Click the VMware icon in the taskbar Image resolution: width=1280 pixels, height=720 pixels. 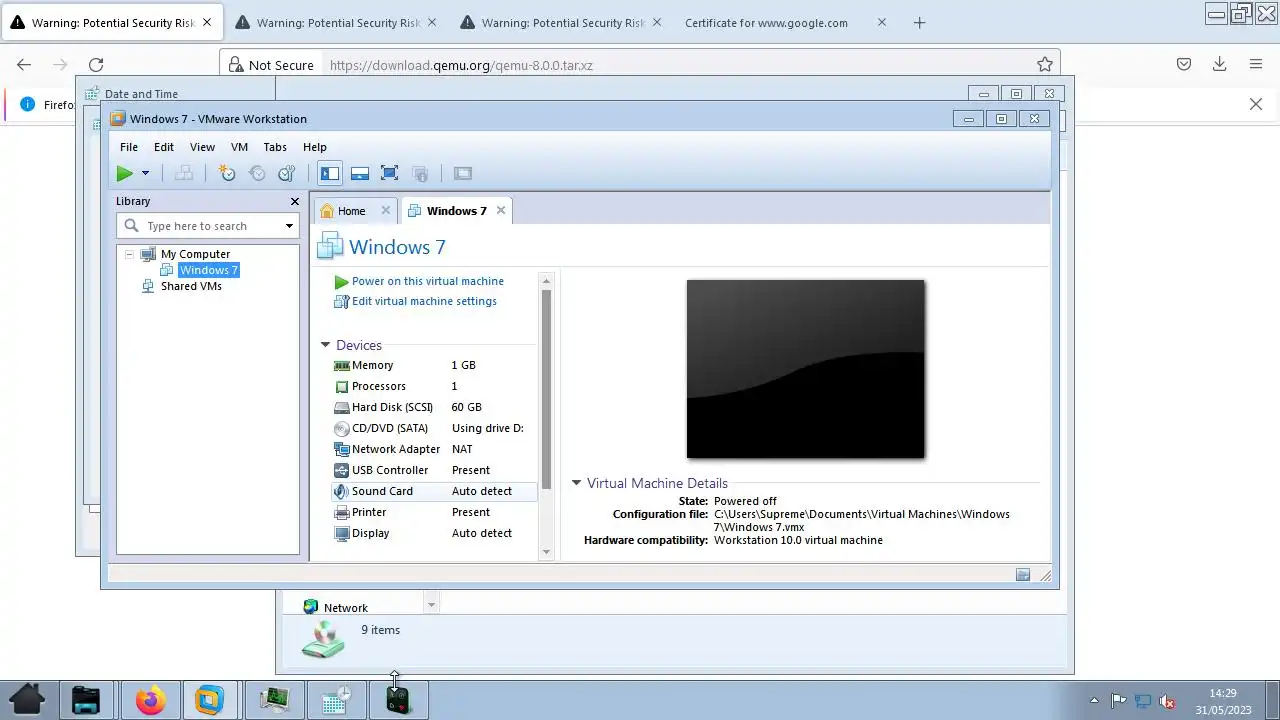click(209, 700)
